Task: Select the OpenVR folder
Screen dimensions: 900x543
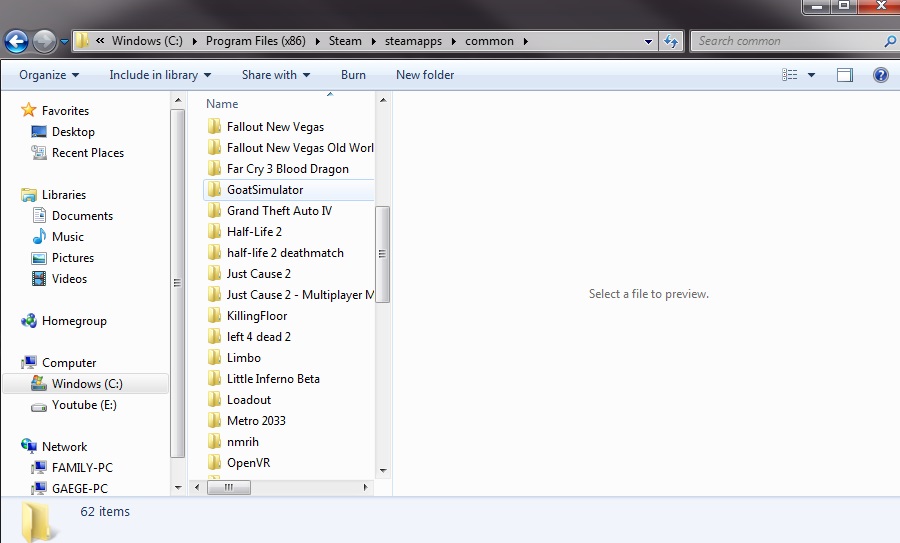Action: click(x=248, y=463)
